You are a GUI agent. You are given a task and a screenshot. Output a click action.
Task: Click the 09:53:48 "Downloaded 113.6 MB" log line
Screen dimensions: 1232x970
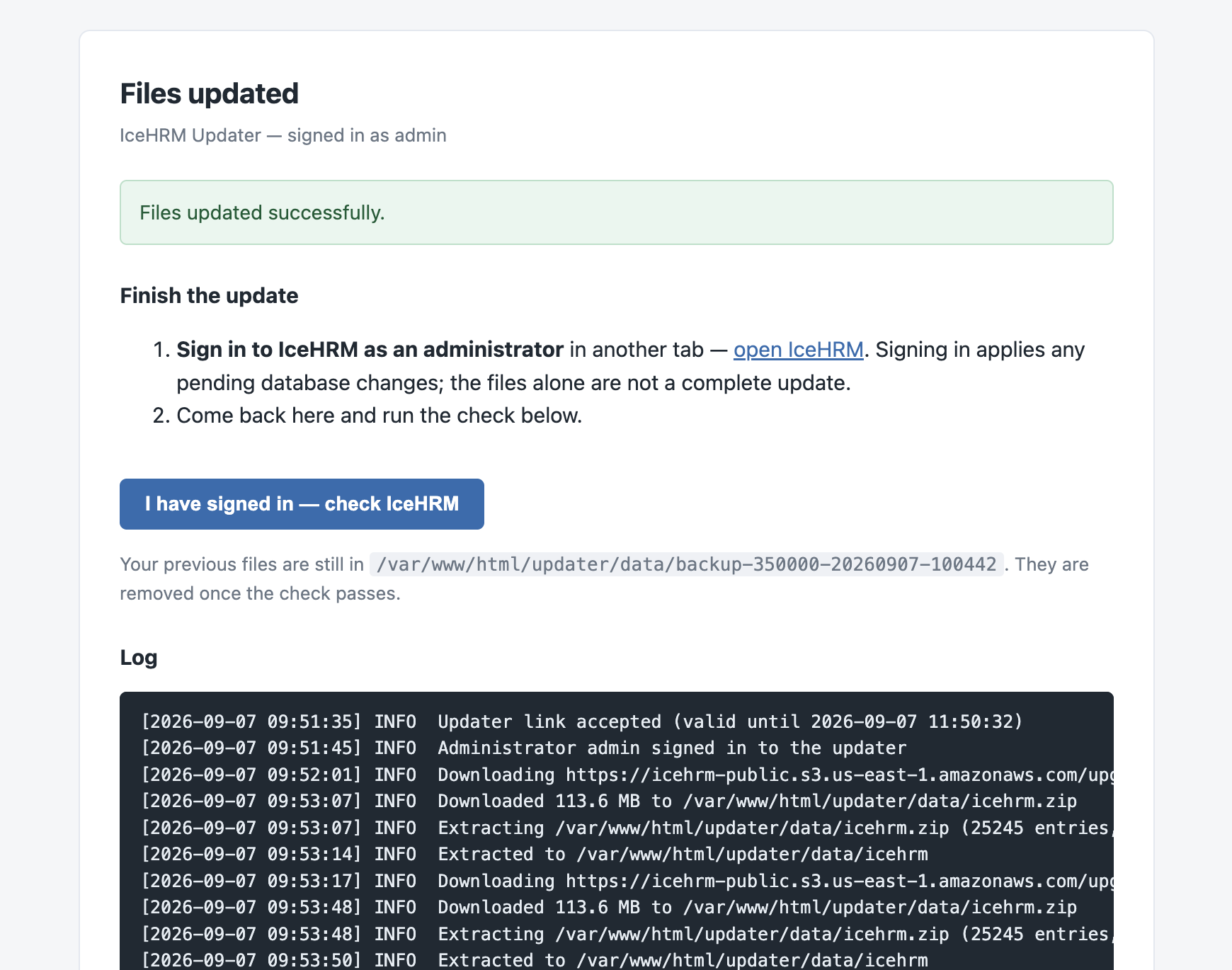pyautogui.click(x=609, y=908)
